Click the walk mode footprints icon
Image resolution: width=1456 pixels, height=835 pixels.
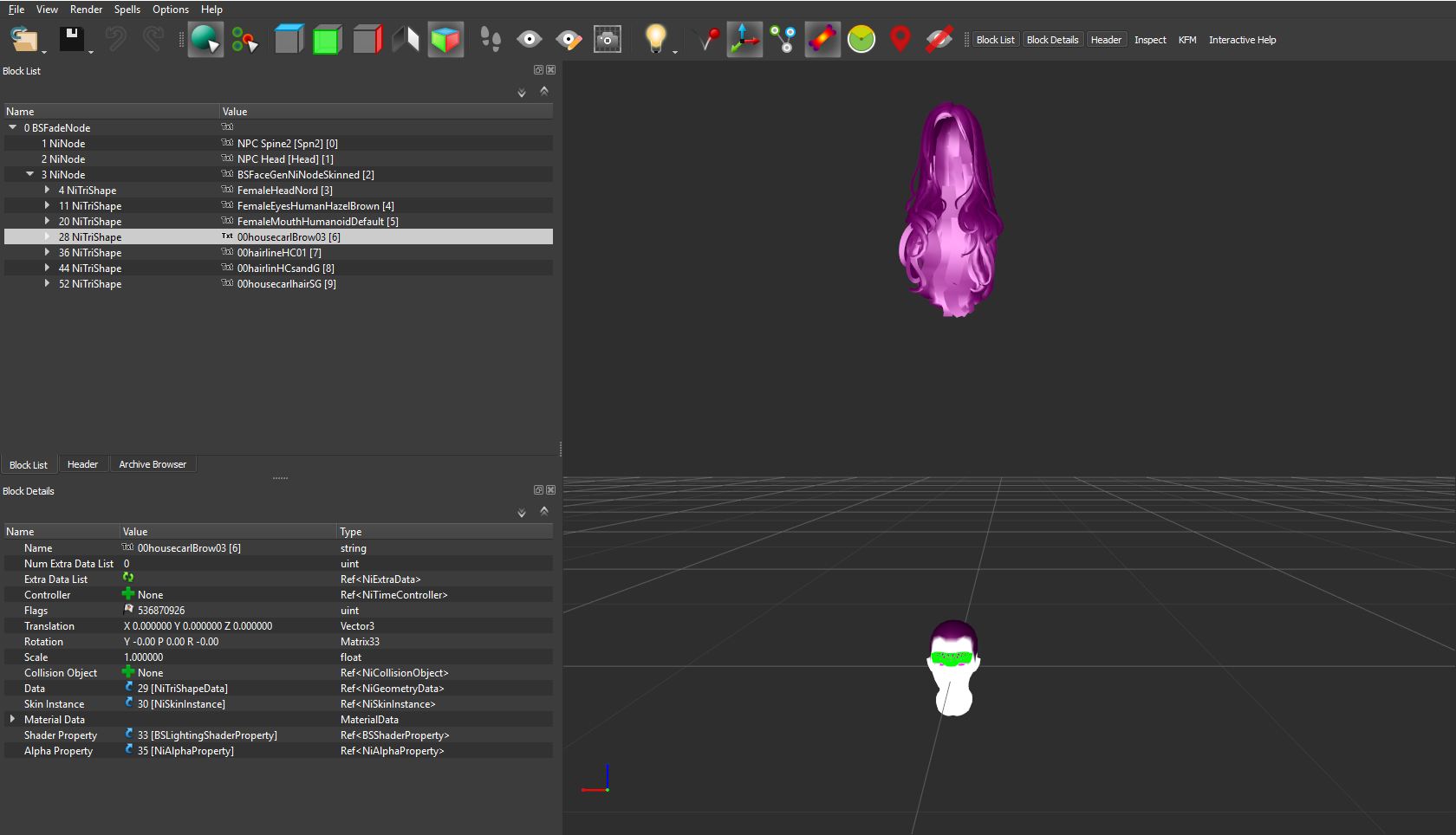coord(491,40)
